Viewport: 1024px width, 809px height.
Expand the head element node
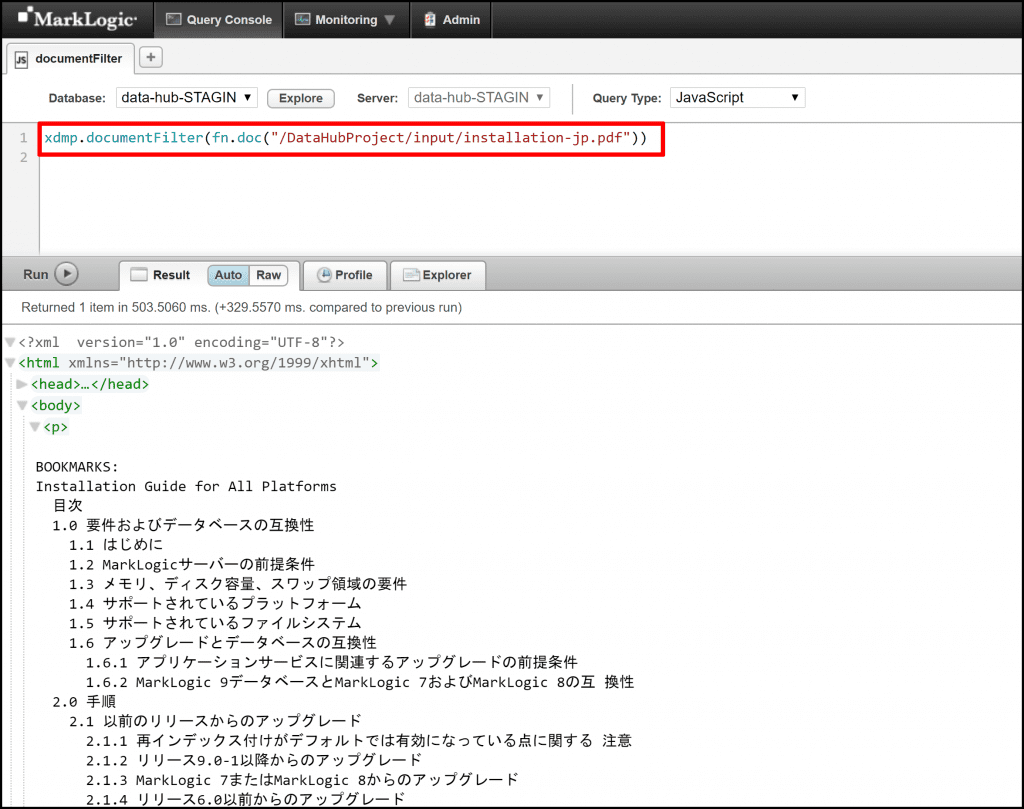22,384
